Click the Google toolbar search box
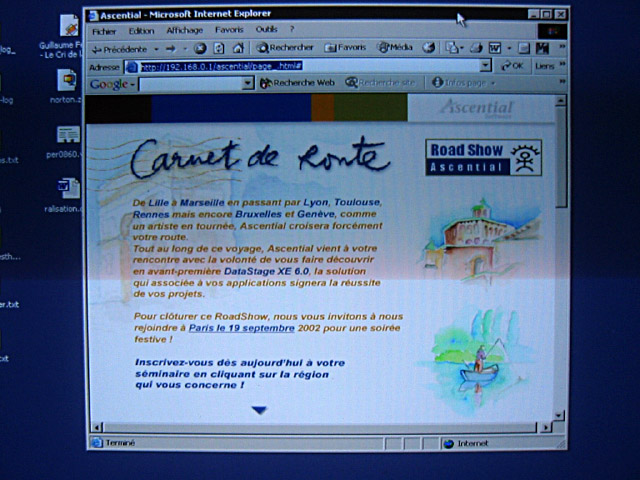640x480 pixels. click(x=191, y=84)
